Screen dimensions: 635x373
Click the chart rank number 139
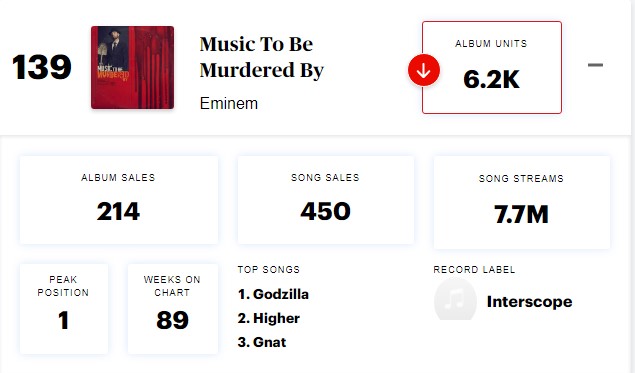[42, 67]
